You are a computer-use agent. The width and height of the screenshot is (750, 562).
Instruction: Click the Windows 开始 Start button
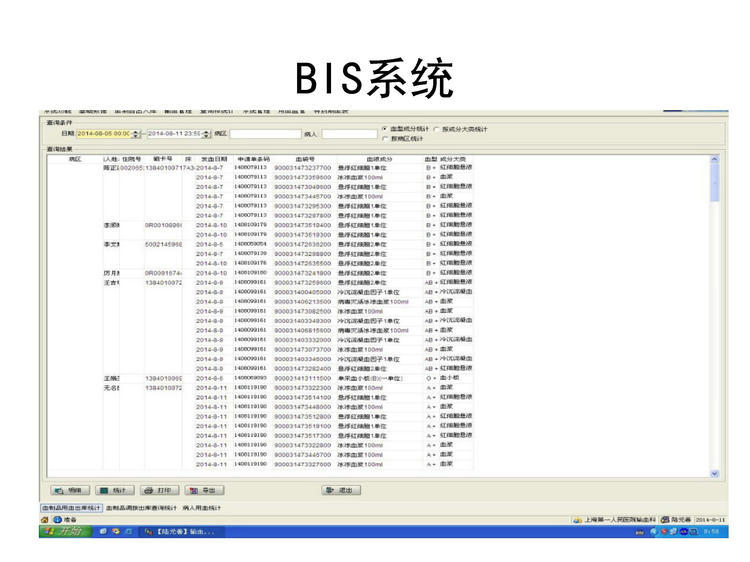(x=66, y=531)
